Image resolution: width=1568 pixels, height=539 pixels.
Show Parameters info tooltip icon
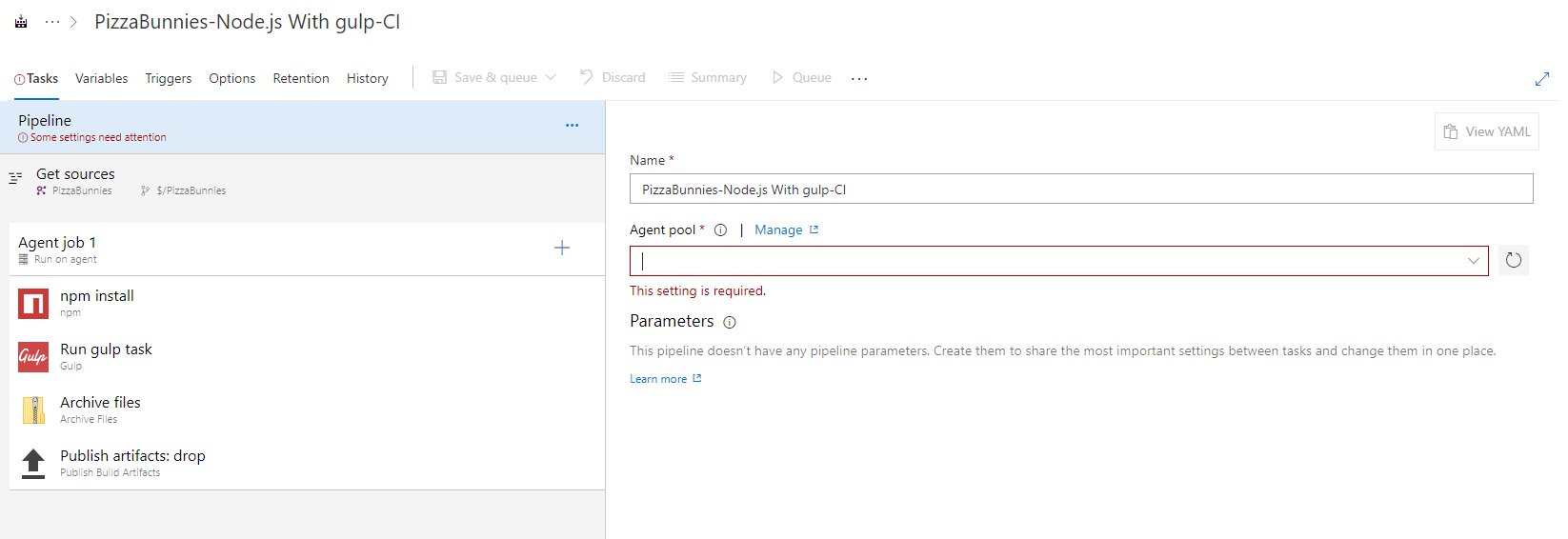click(x=730, y=323)
